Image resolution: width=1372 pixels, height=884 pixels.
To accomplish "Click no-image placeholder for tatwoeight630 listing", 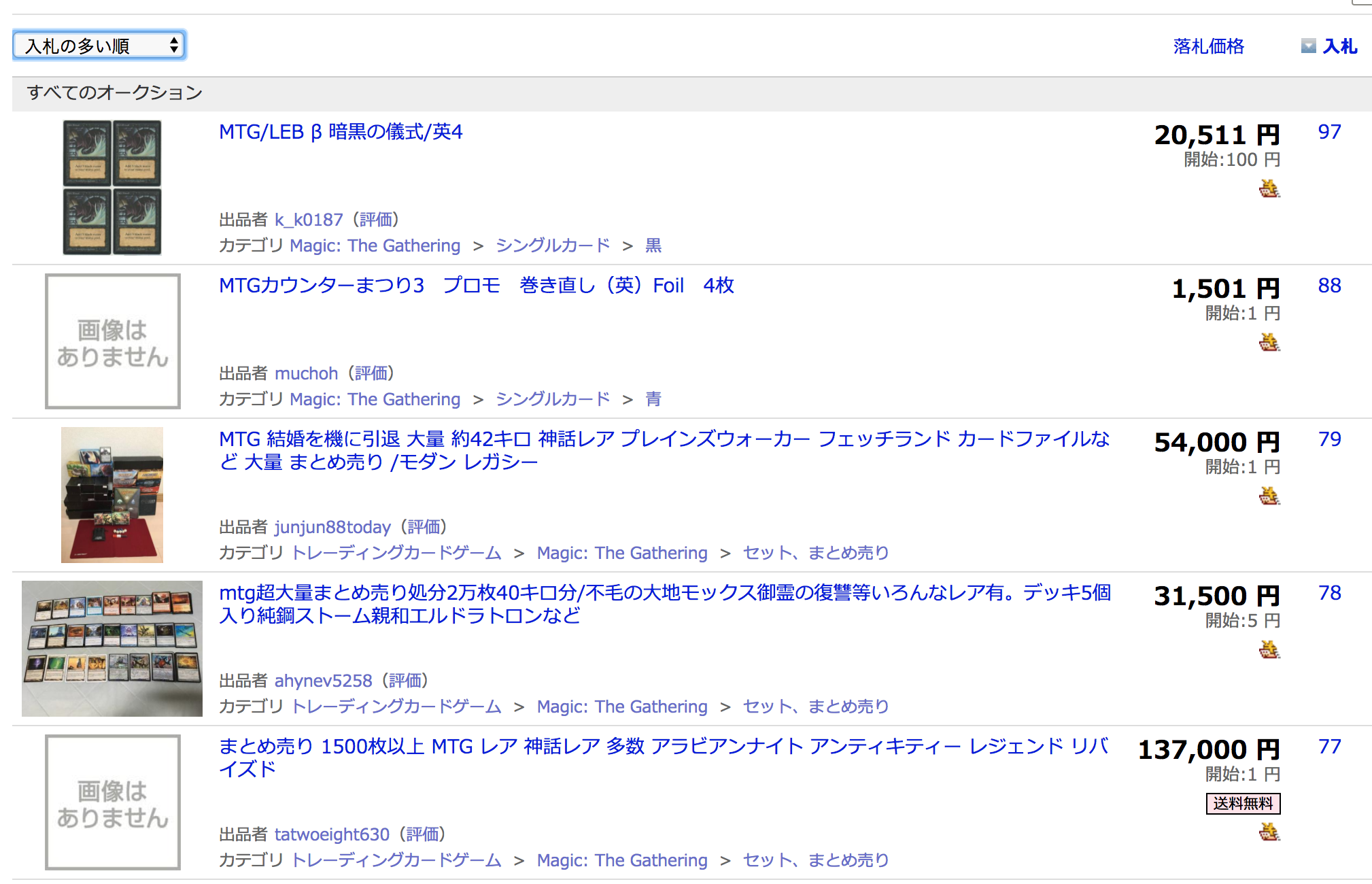I will click(x=113, y=802).
